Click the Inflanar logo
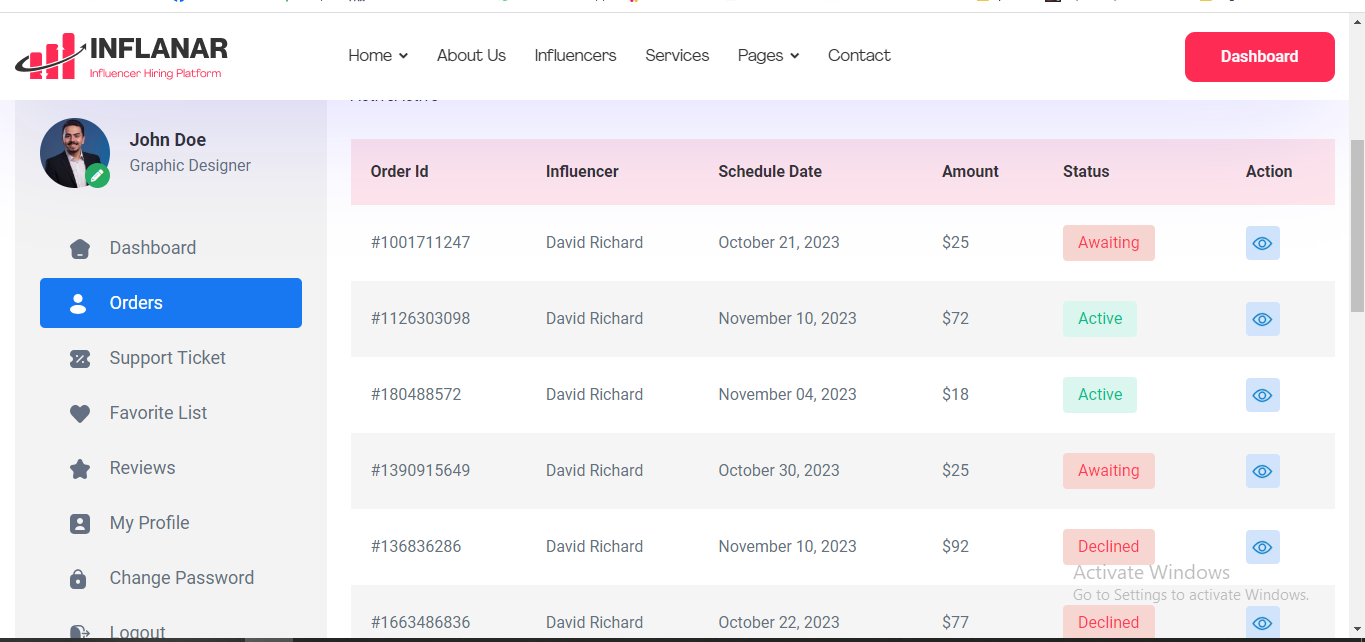The image size is (1365, 642). [122, 57]
